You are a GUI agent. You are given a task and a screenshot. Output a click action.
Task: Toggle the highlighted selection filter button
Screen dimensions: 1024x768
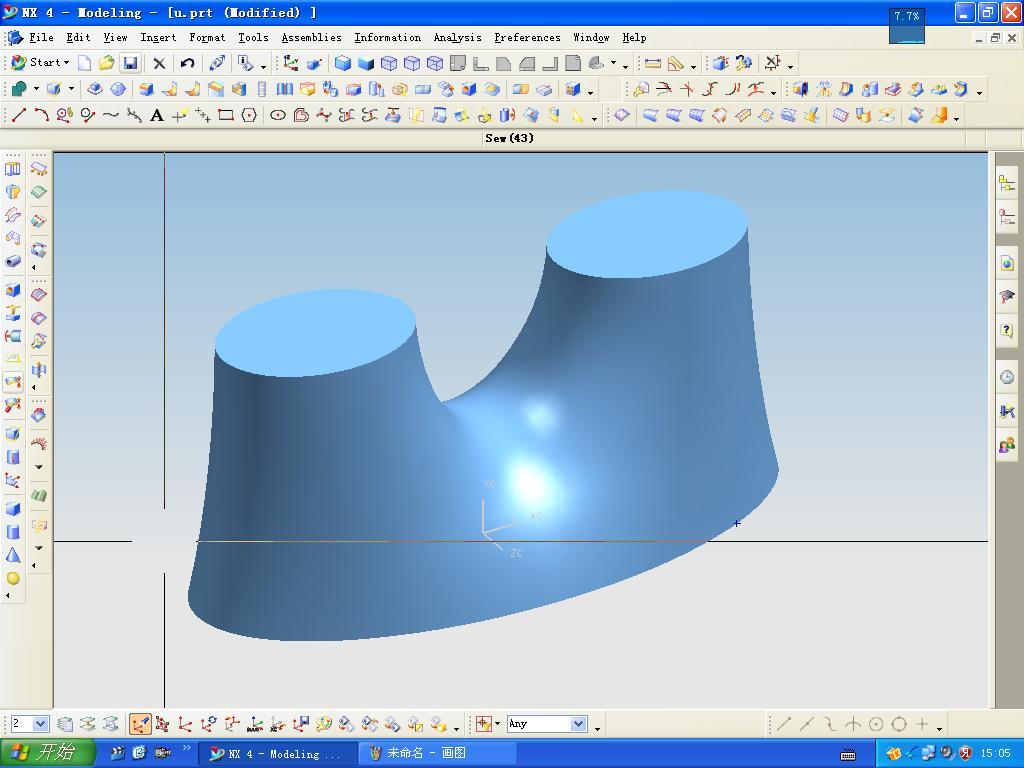140,724
